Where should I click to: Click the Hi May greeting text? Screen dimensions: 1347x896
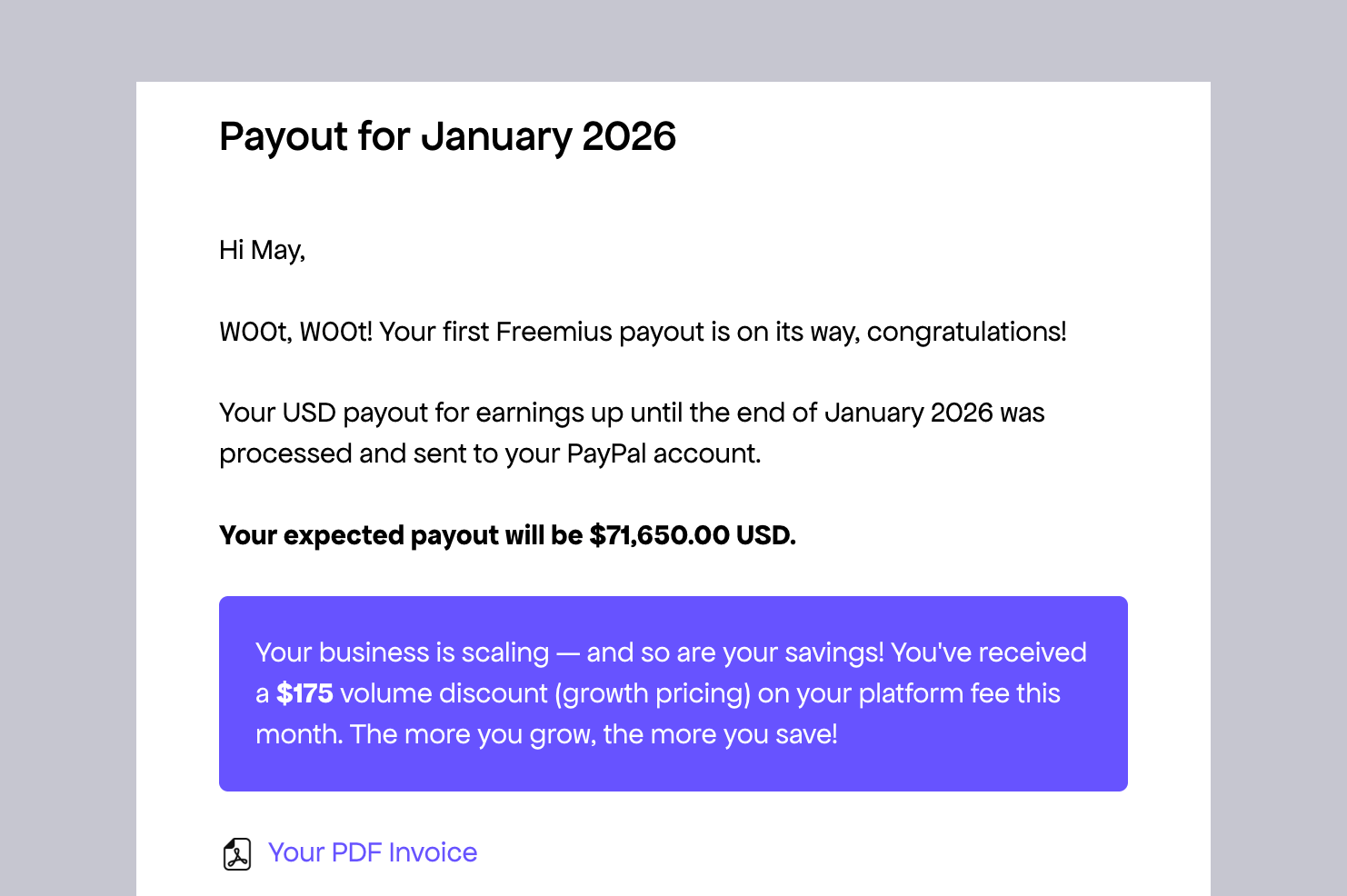point(262,250)
